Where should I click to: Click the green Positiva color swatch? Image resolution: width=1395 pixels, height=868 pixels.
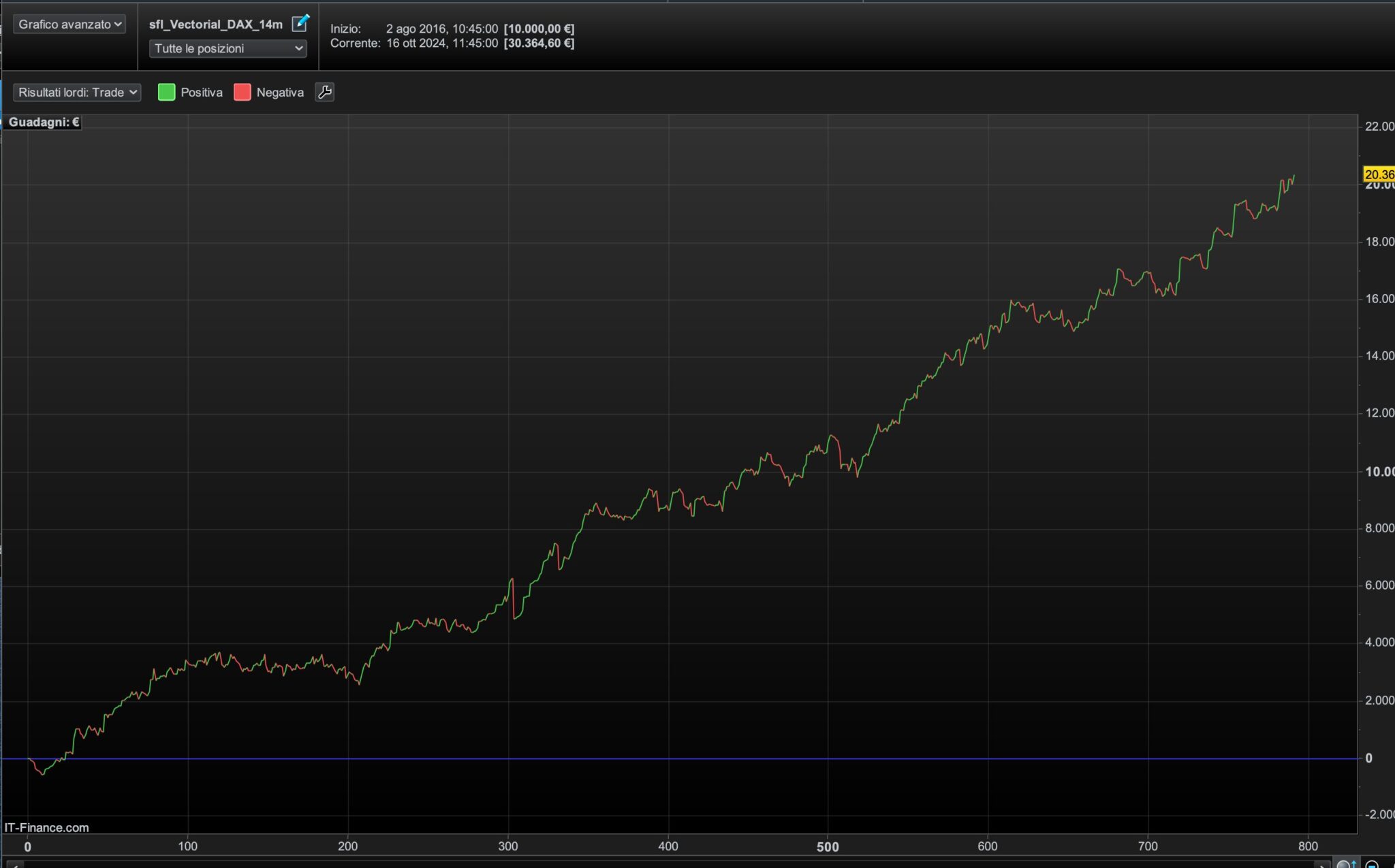(166, 92)
